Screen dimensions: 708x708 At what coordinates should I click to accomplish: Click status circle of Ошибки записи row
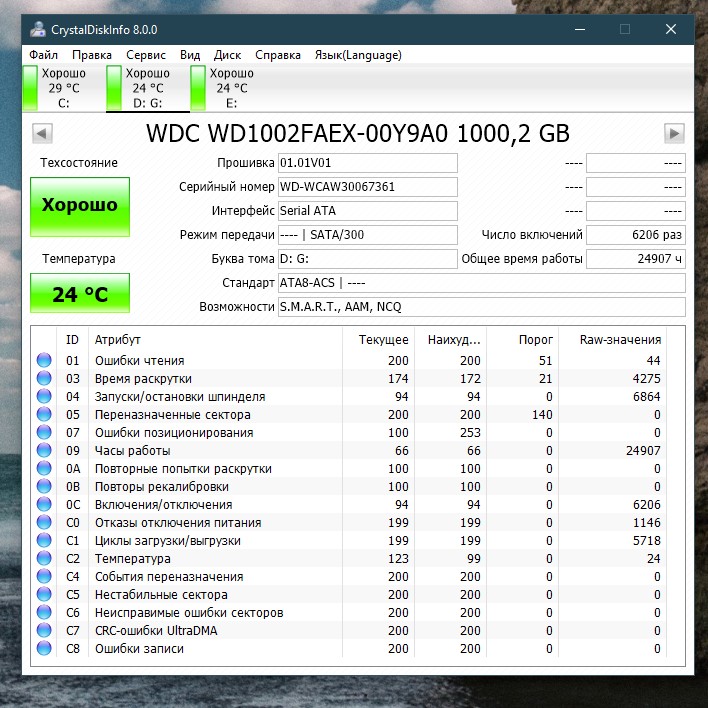44,648
